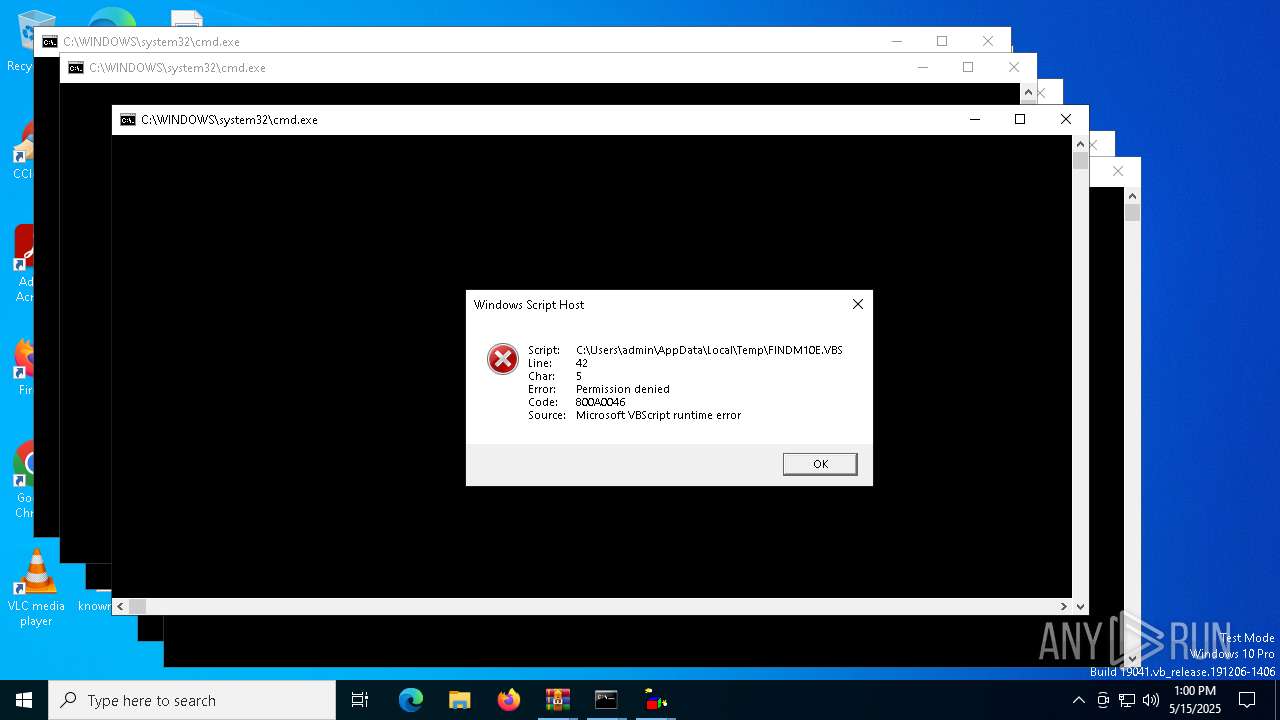Click OK in Windows Script Host dialog
1280x720 pixels.
pyautogui.click(x=820, y=464)
